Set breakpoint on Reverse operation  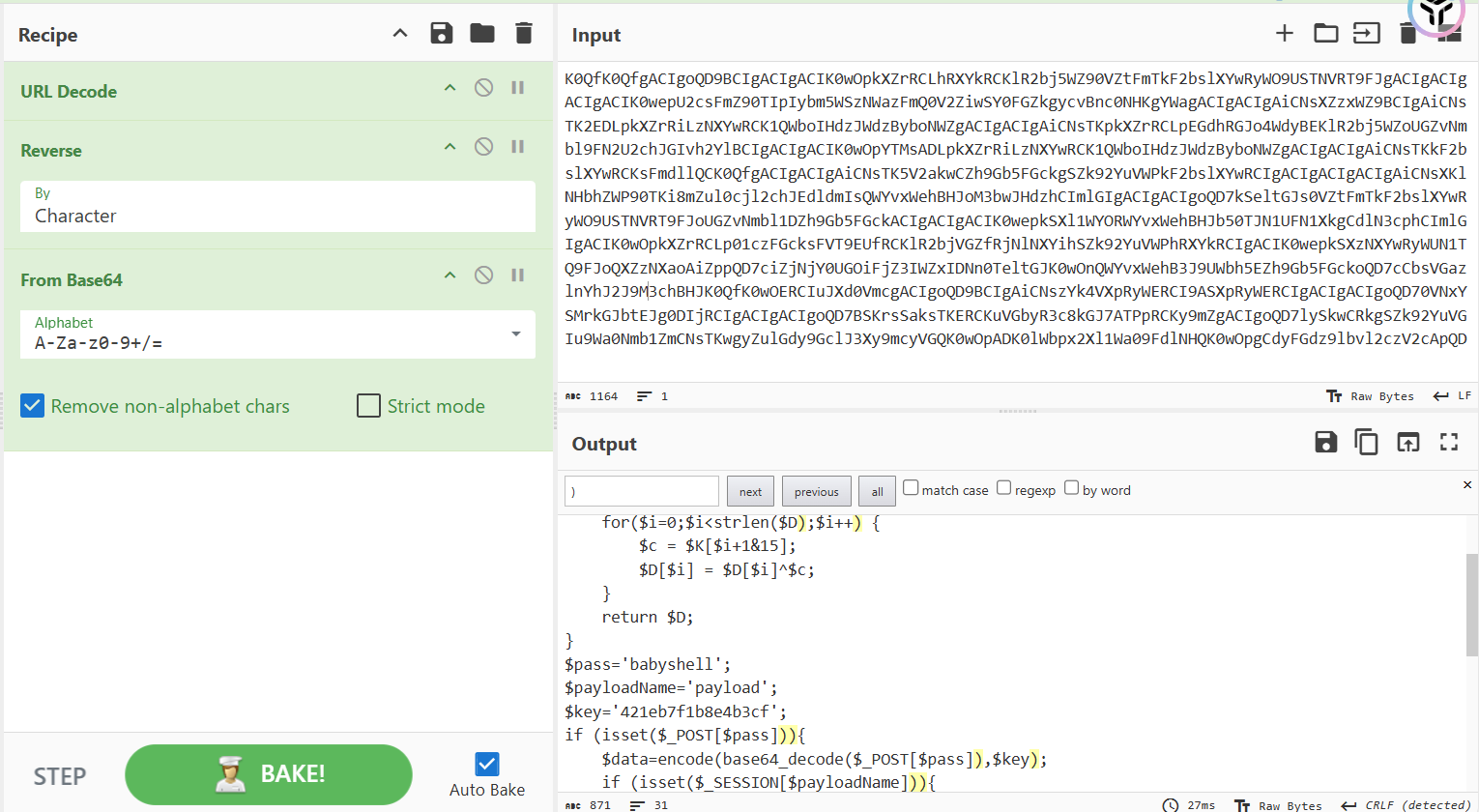[x=518, y=147]
